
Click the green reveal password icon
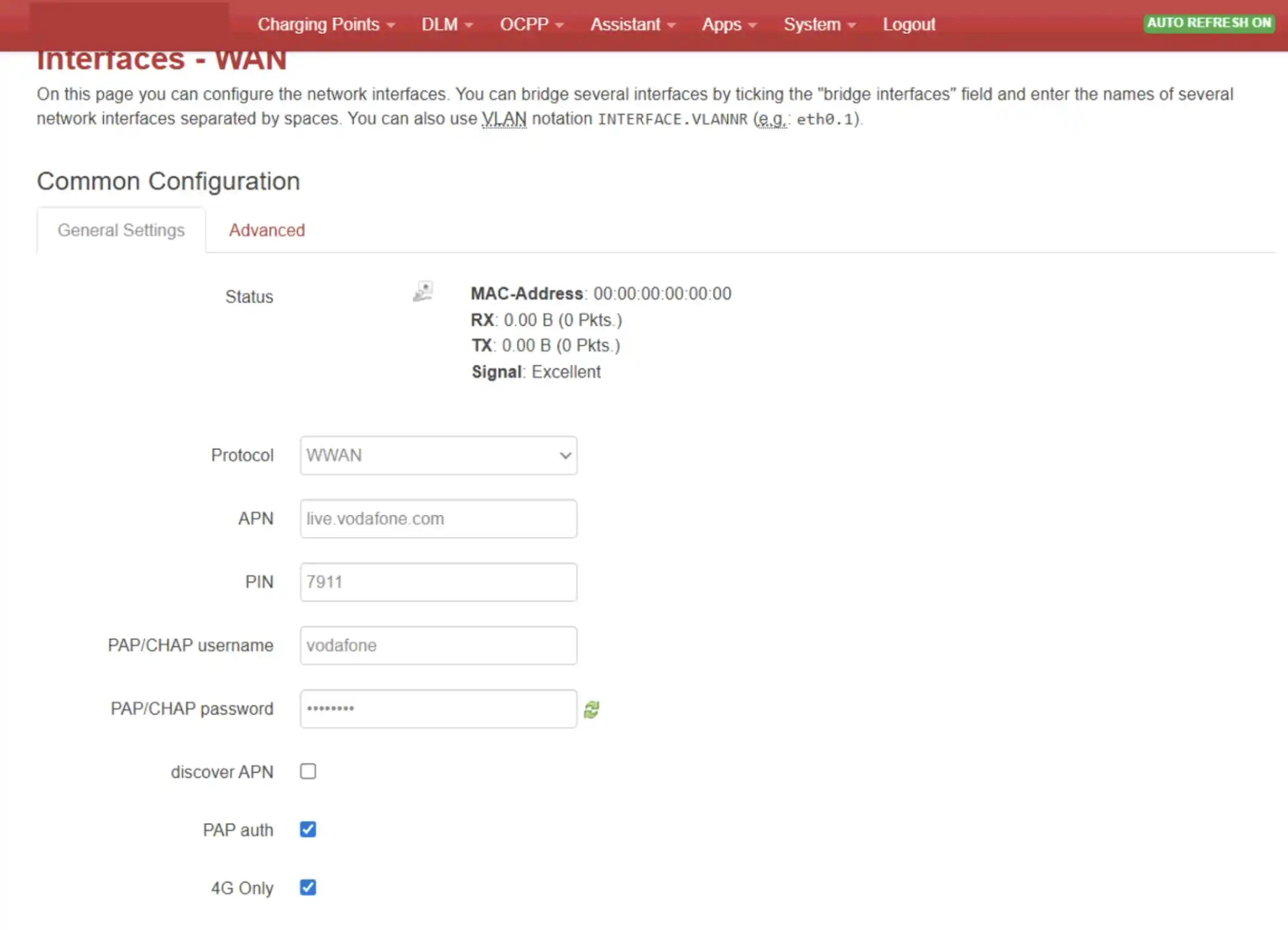tap(592, 710)
